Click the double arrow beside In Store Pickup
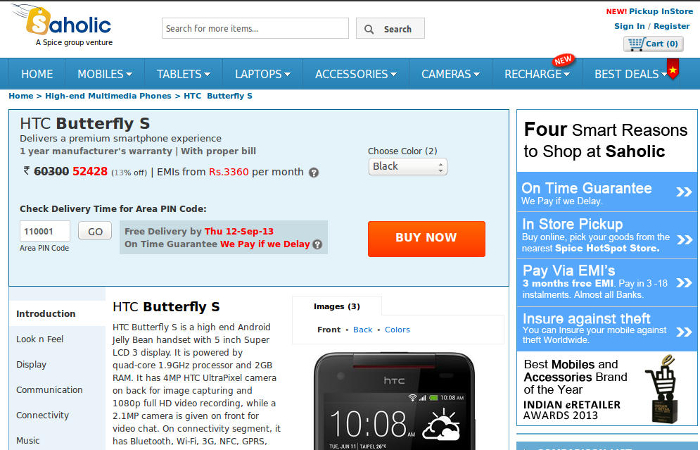 click(683, 240)
